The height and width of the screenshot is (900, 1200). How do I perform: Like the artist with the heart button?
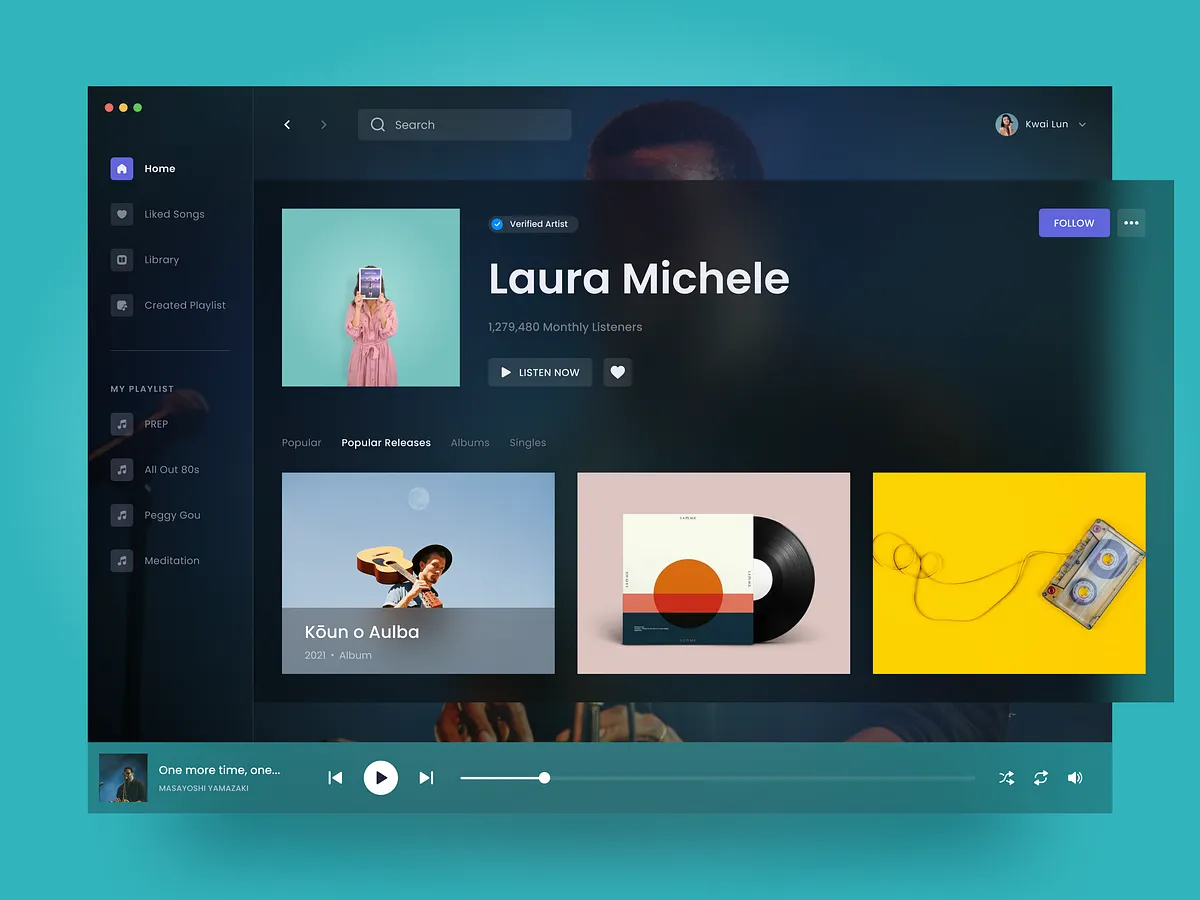[x=618, y=372]
